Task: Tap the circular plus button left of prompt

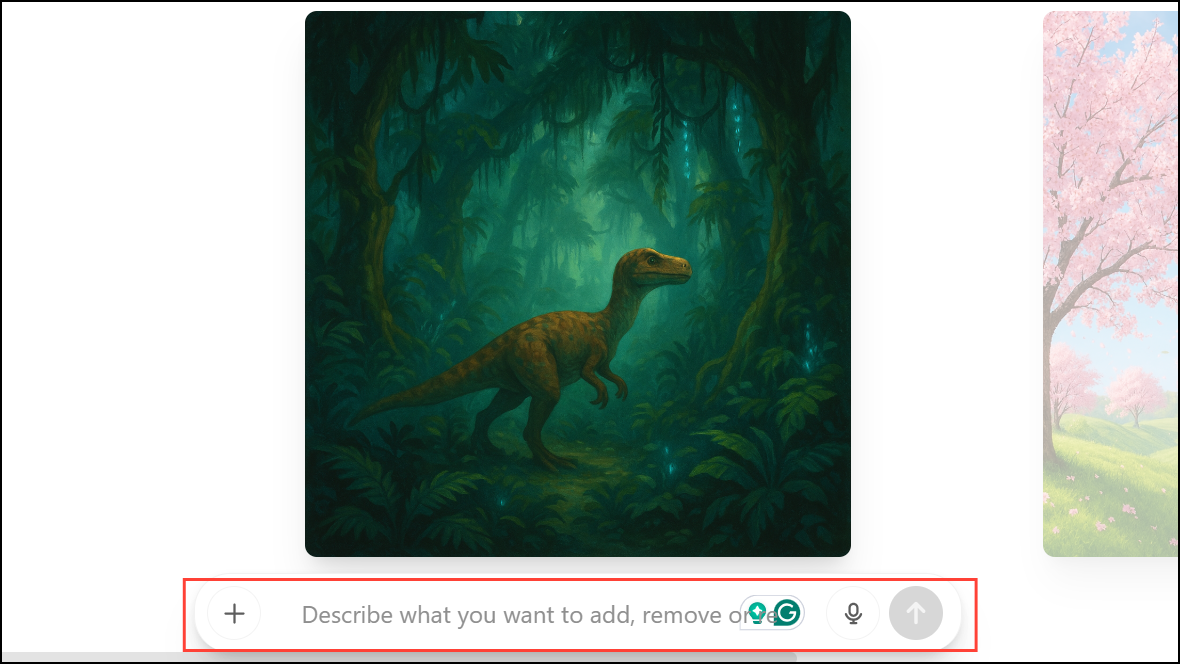Action: [235, 614]
